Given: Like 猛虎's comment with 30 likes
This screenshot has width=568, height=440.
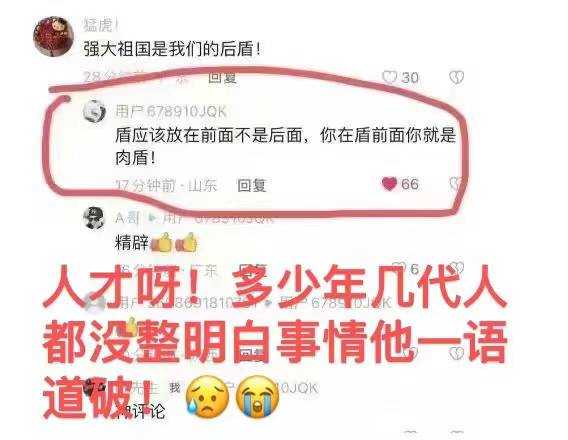Looking at the screenshot, I should click(390, 77).
